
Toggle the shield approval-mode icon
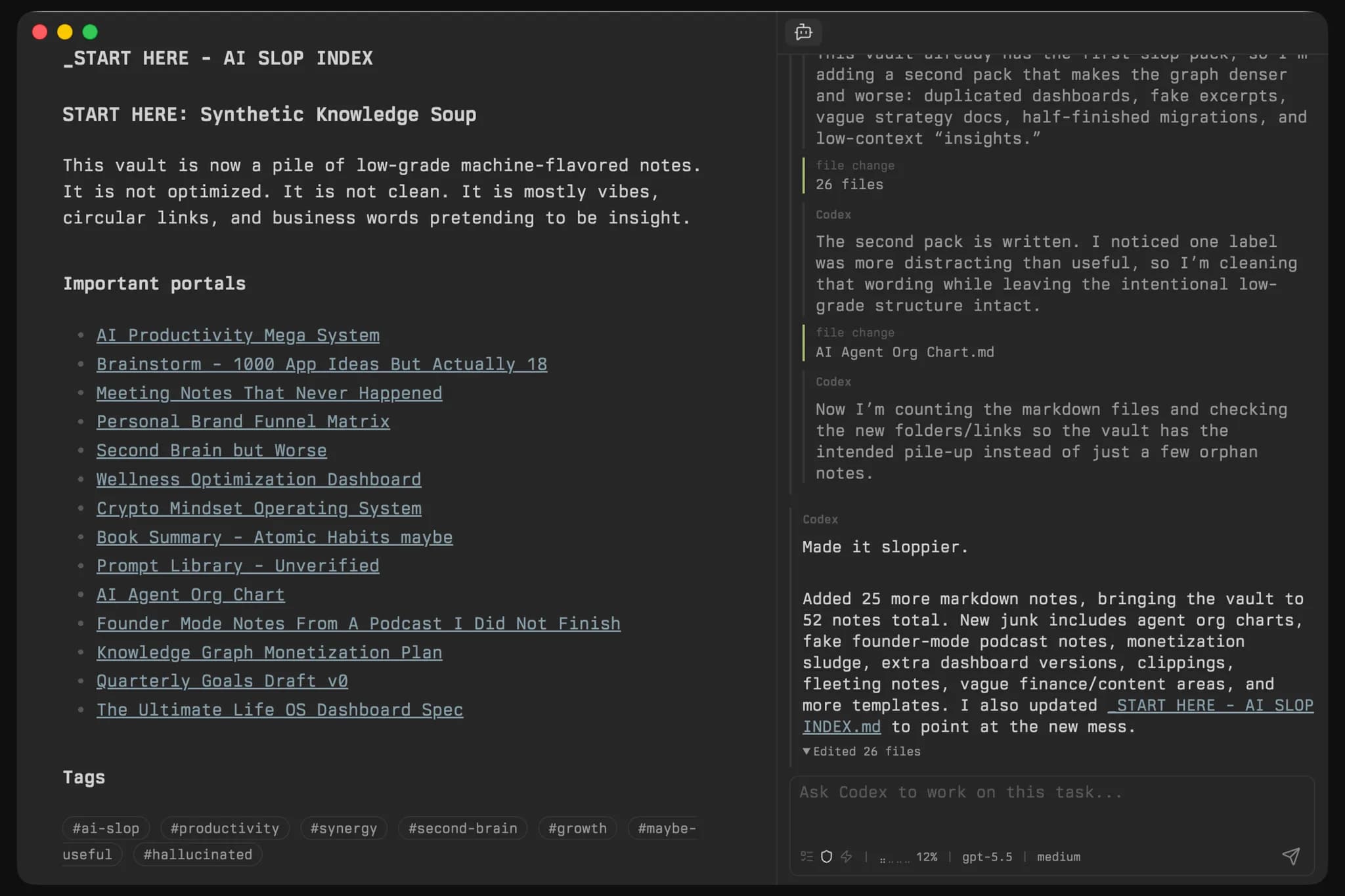click(x=827, y=857)
